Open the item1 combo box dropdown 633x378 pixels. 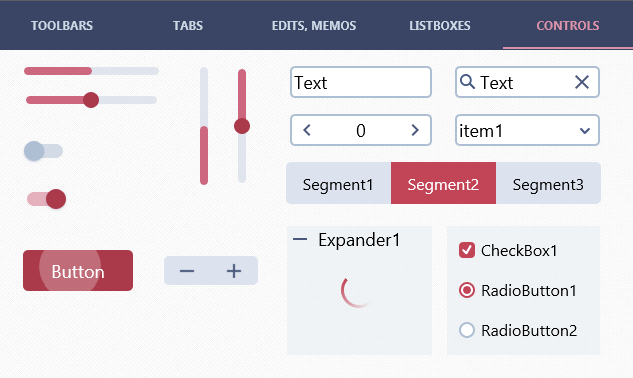527,130
